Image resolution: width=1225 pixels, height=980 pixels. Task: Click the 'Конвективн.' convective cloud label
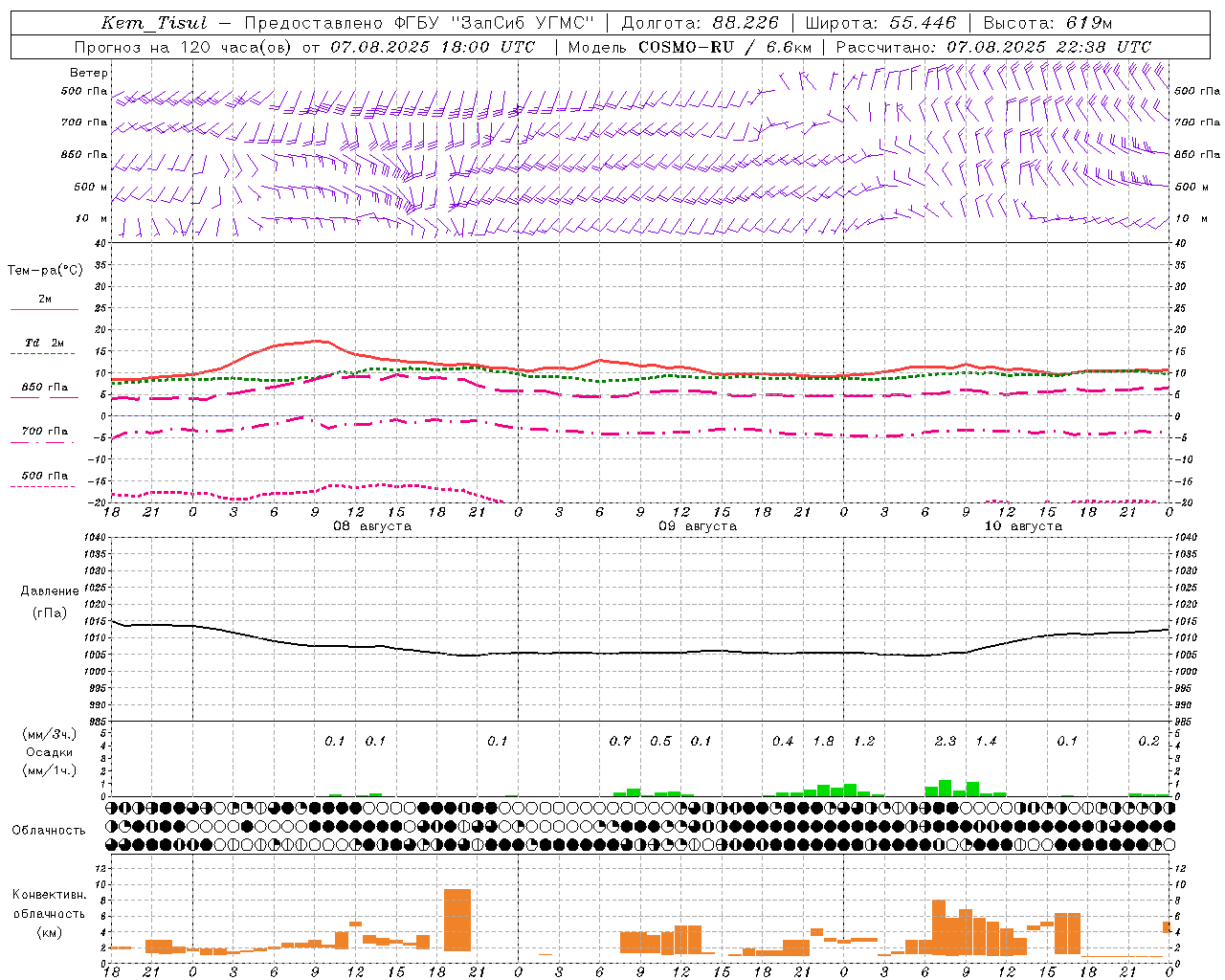[50, 895]
